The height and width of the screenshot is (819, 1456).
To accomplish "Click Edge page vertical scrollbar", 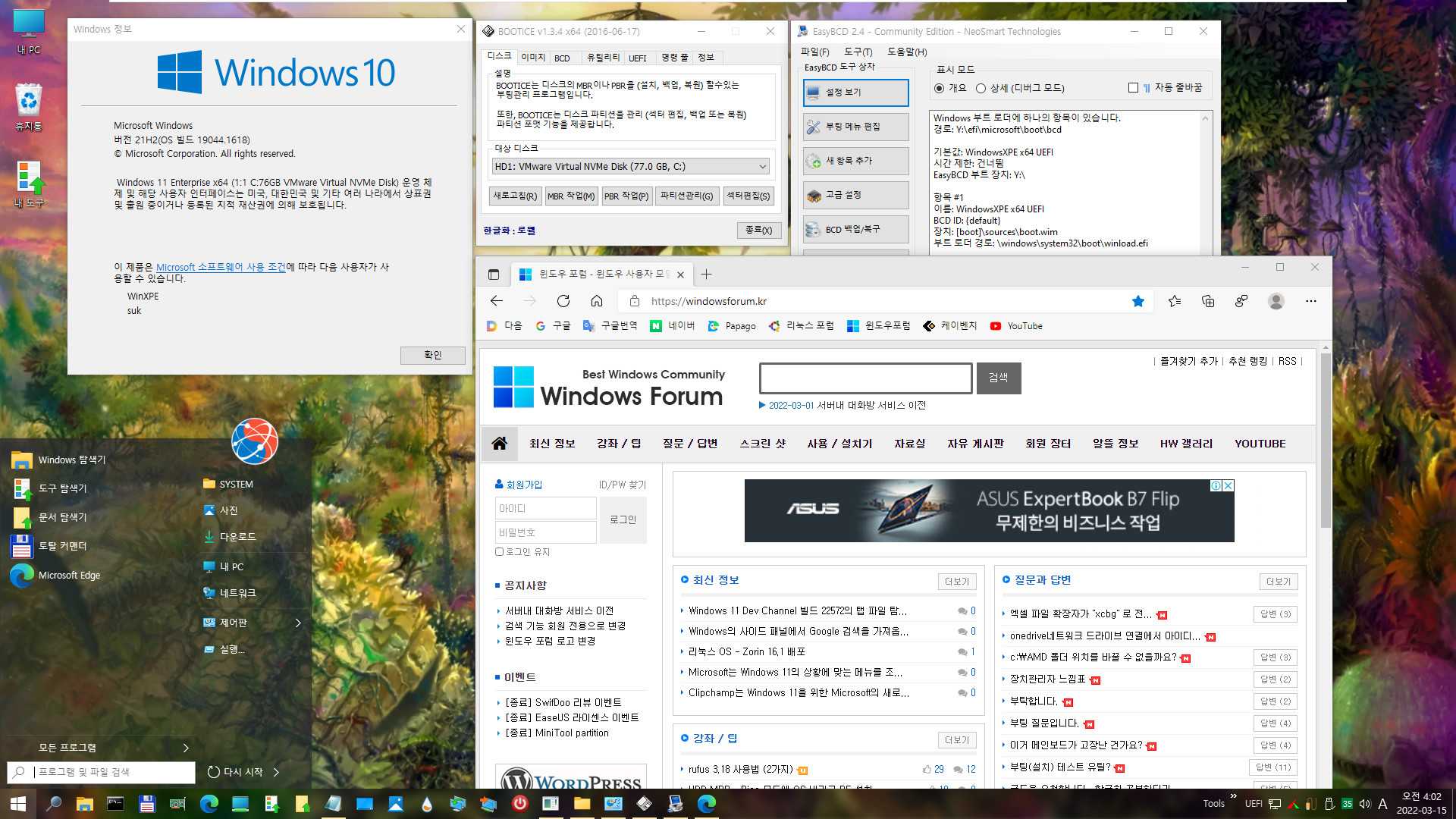I will [1326, 440].
